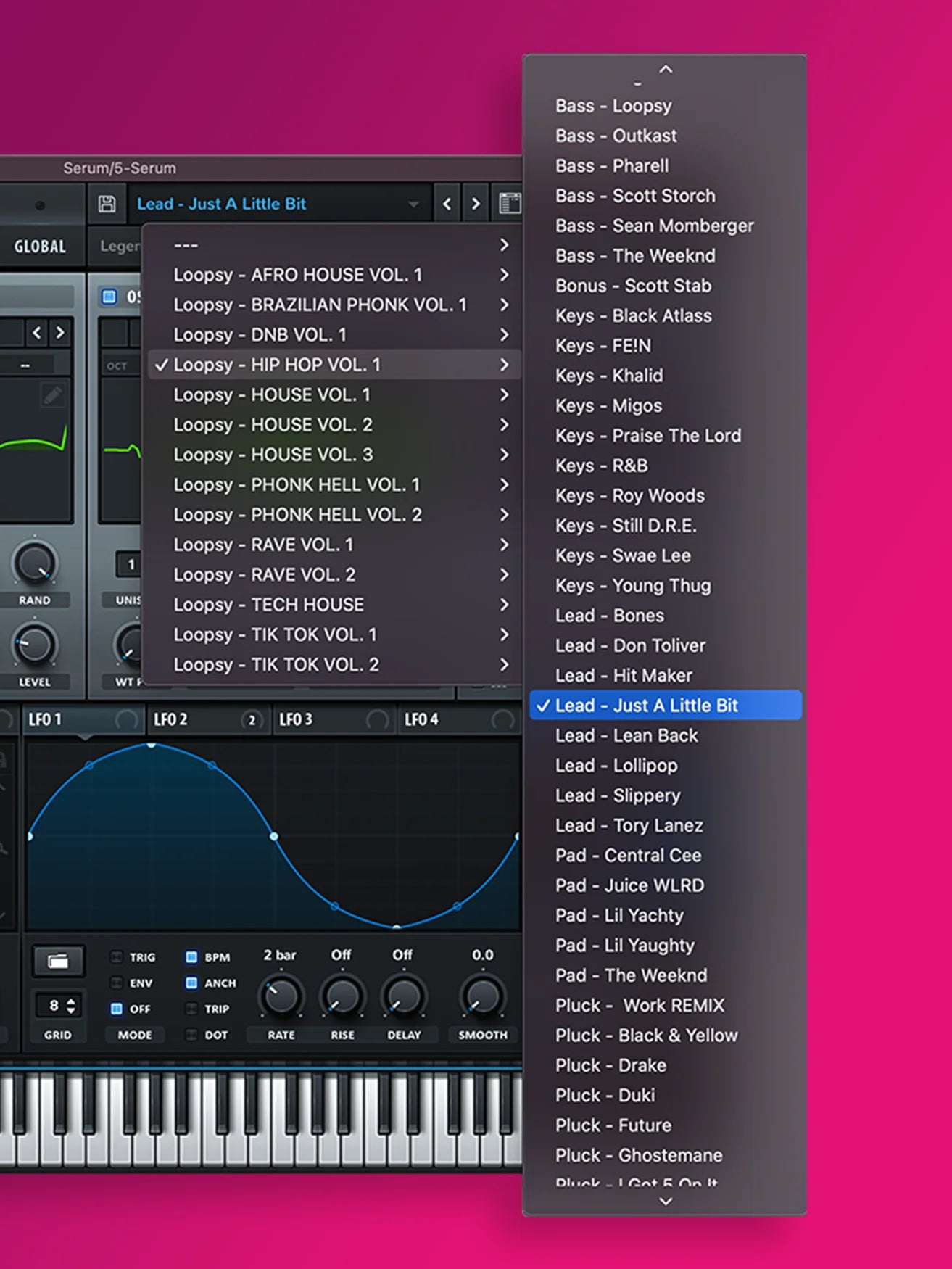This screenshot has width=952, height=1269.
Task: Toggle the TRIP checkbox
Action: (x=191, y=1009)
